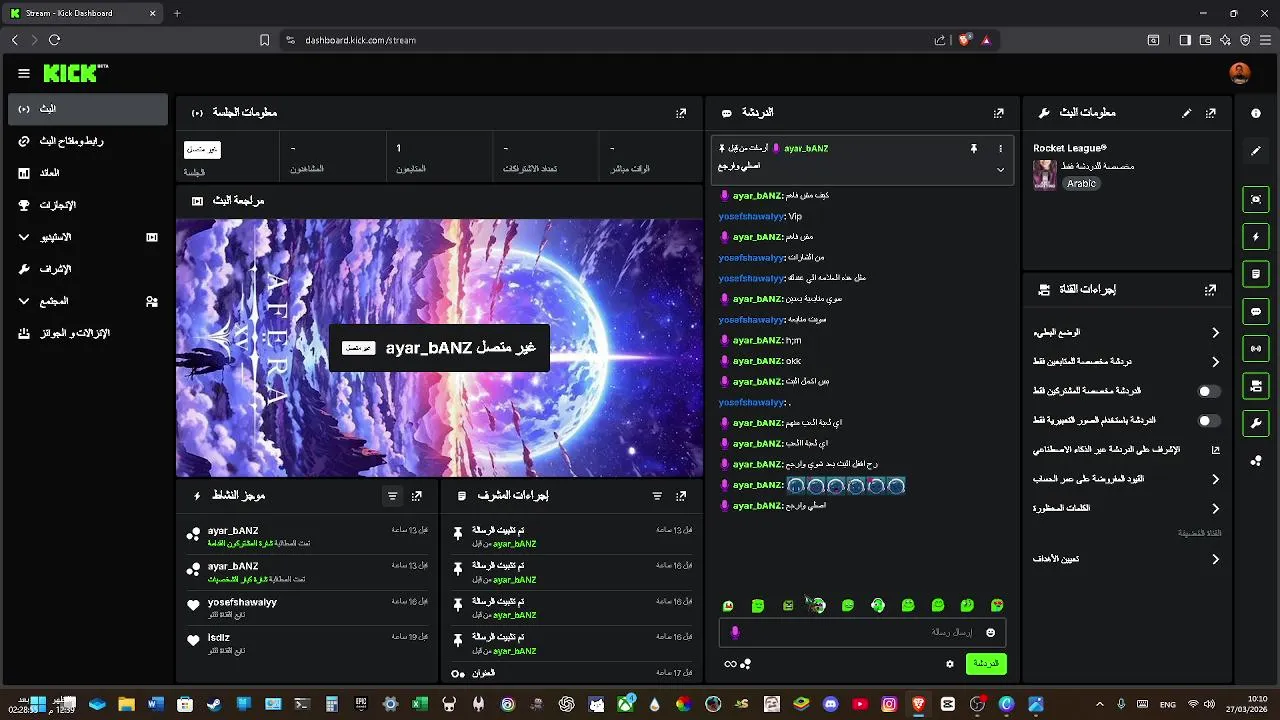This screenshot has height=720, width=1280.
Task: Filter the activity feed (موجز النشاط)
Action: 392,495
